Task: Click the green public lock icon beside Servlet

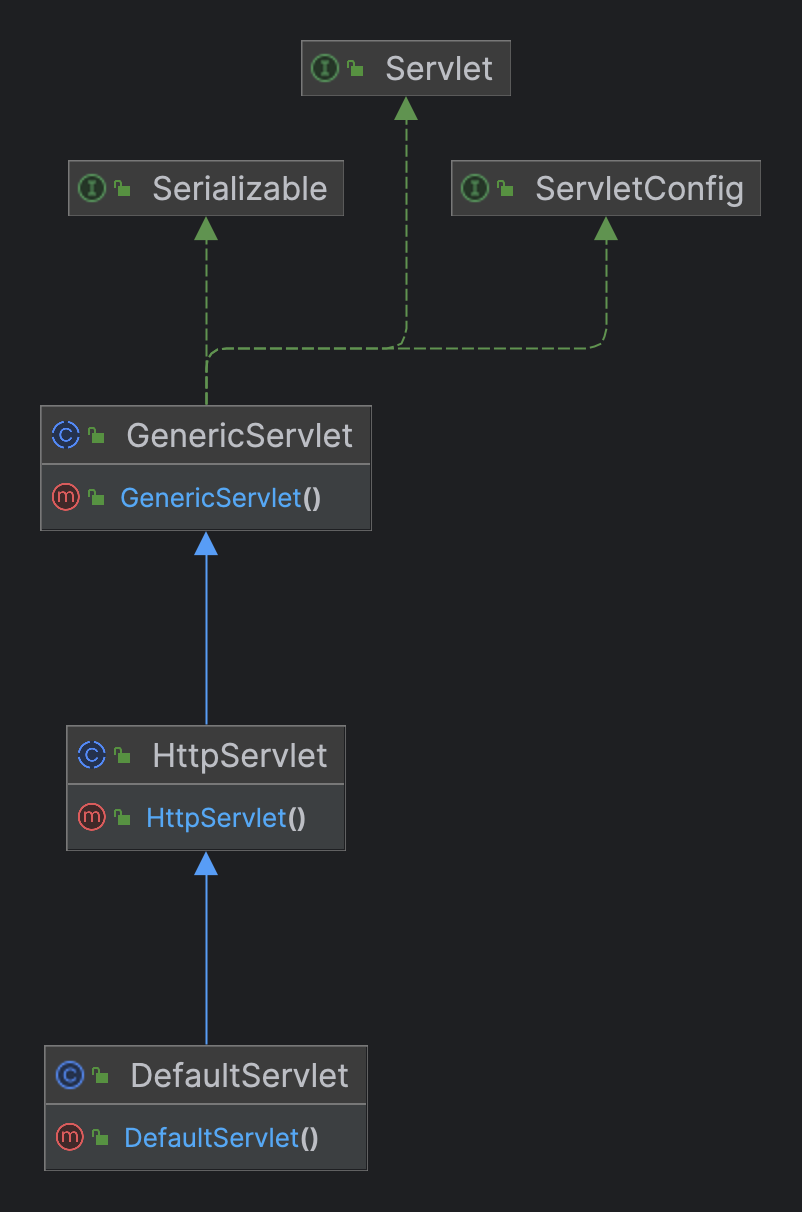Action: (x=355, y=69)
